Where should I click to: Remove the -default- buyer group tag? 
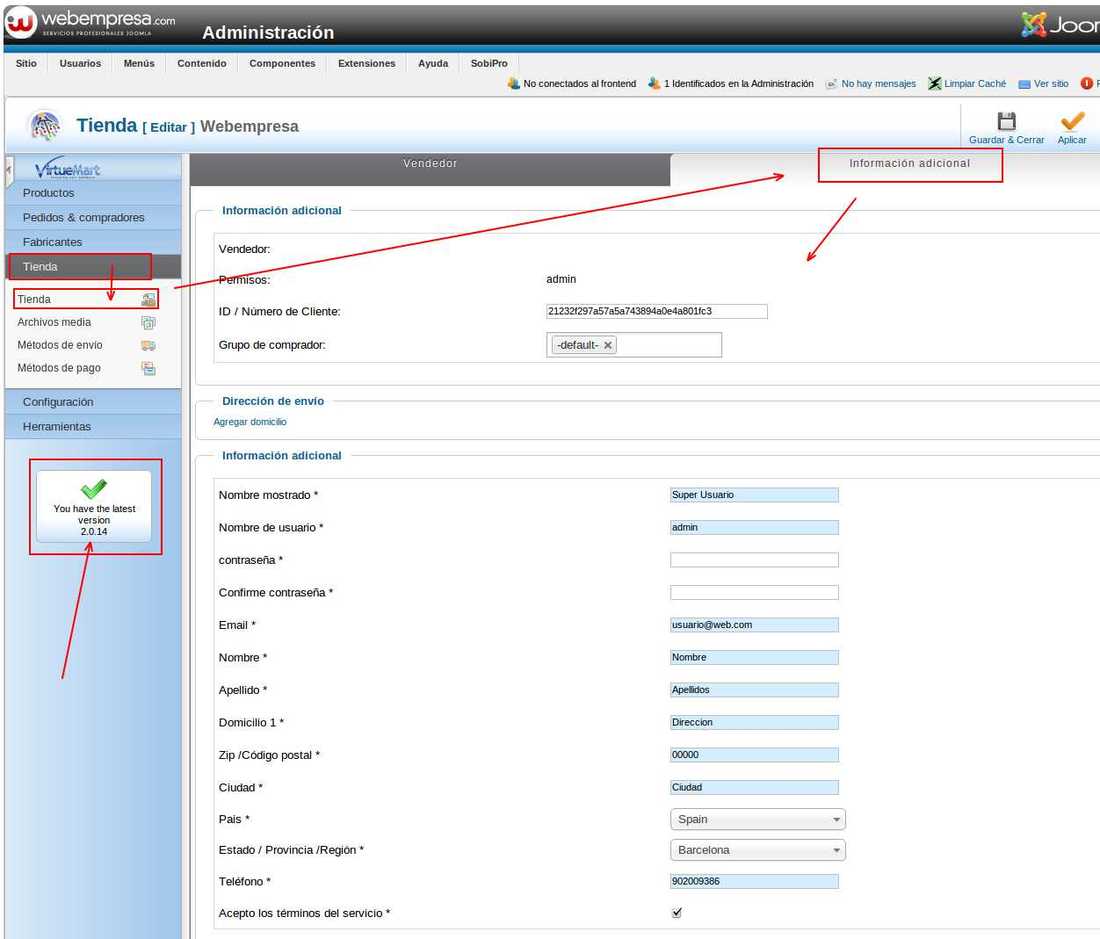(608, 345)
